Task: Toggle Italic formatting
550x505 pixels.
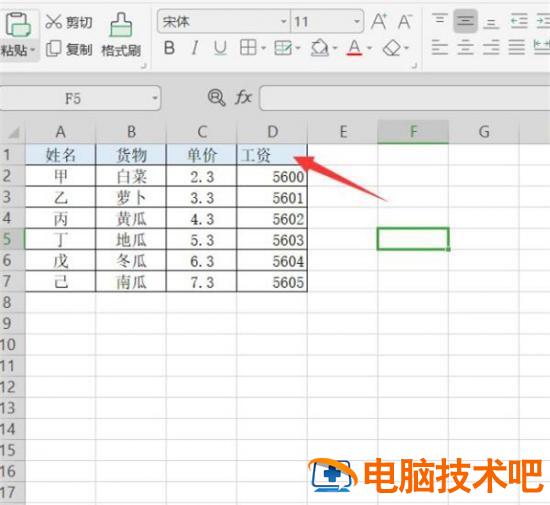Action: click(x=195, y=48)
